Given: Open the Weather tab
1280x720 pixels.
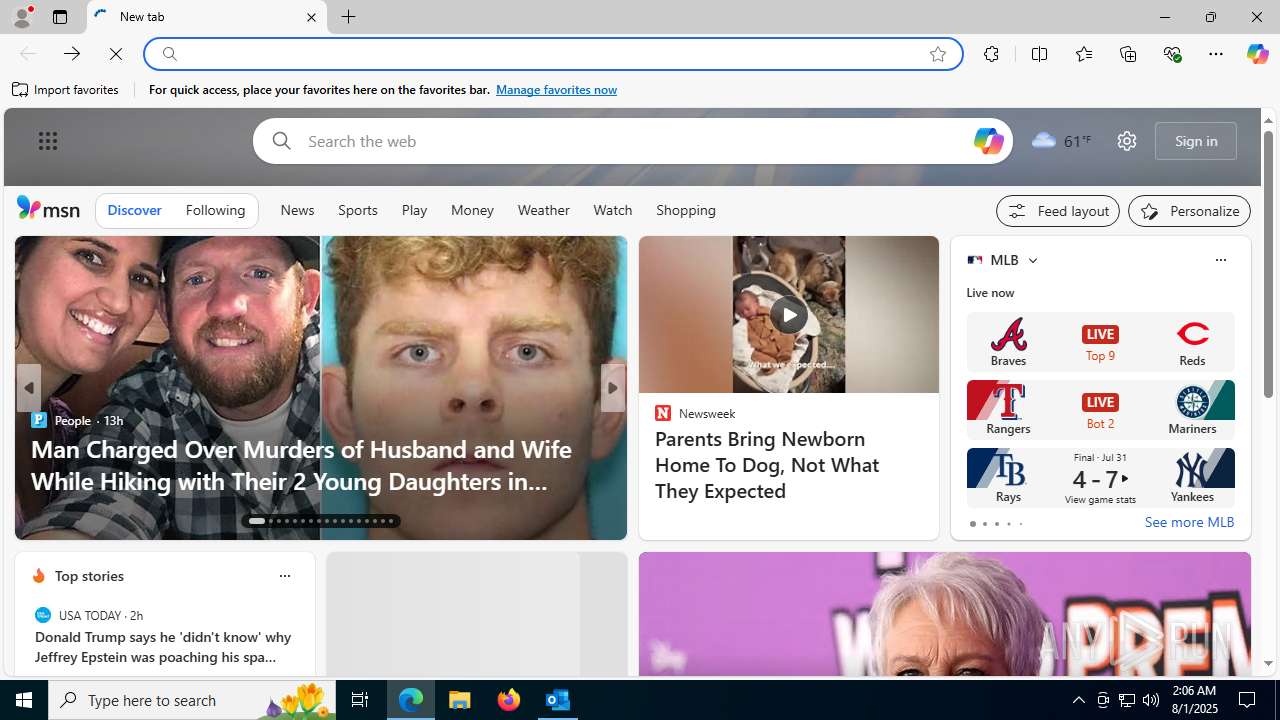Looking at the screenshot, I should point(543,211).
